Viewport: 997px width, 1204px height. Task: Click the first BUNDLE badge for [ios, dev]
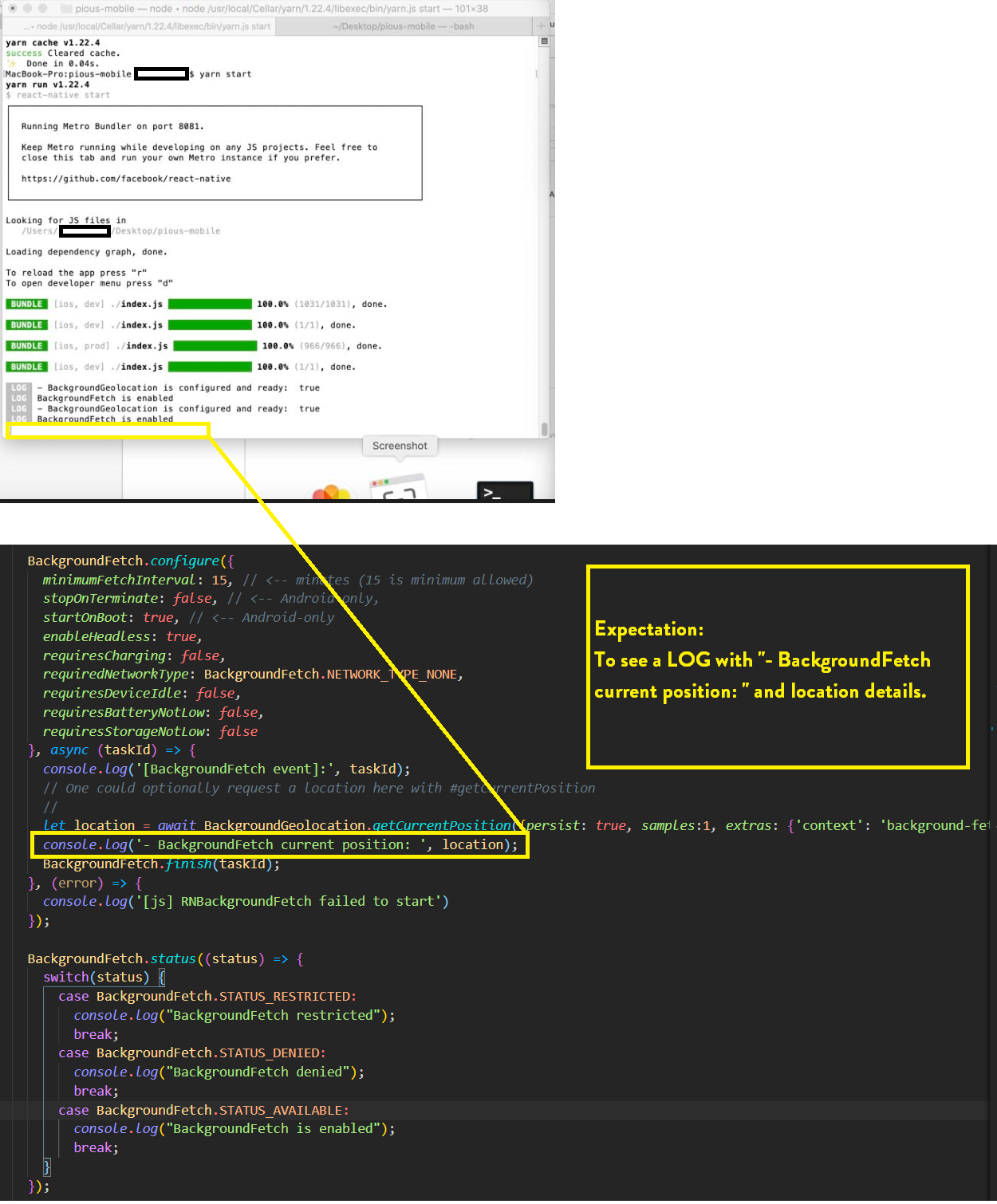tap(26, 304)
